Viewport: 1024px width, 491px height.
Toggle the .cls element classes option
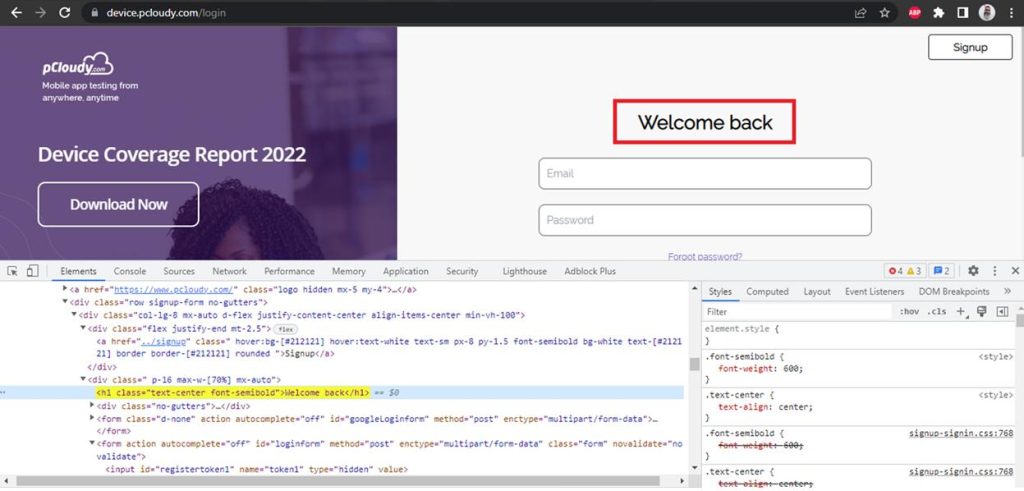coord(937,311)
